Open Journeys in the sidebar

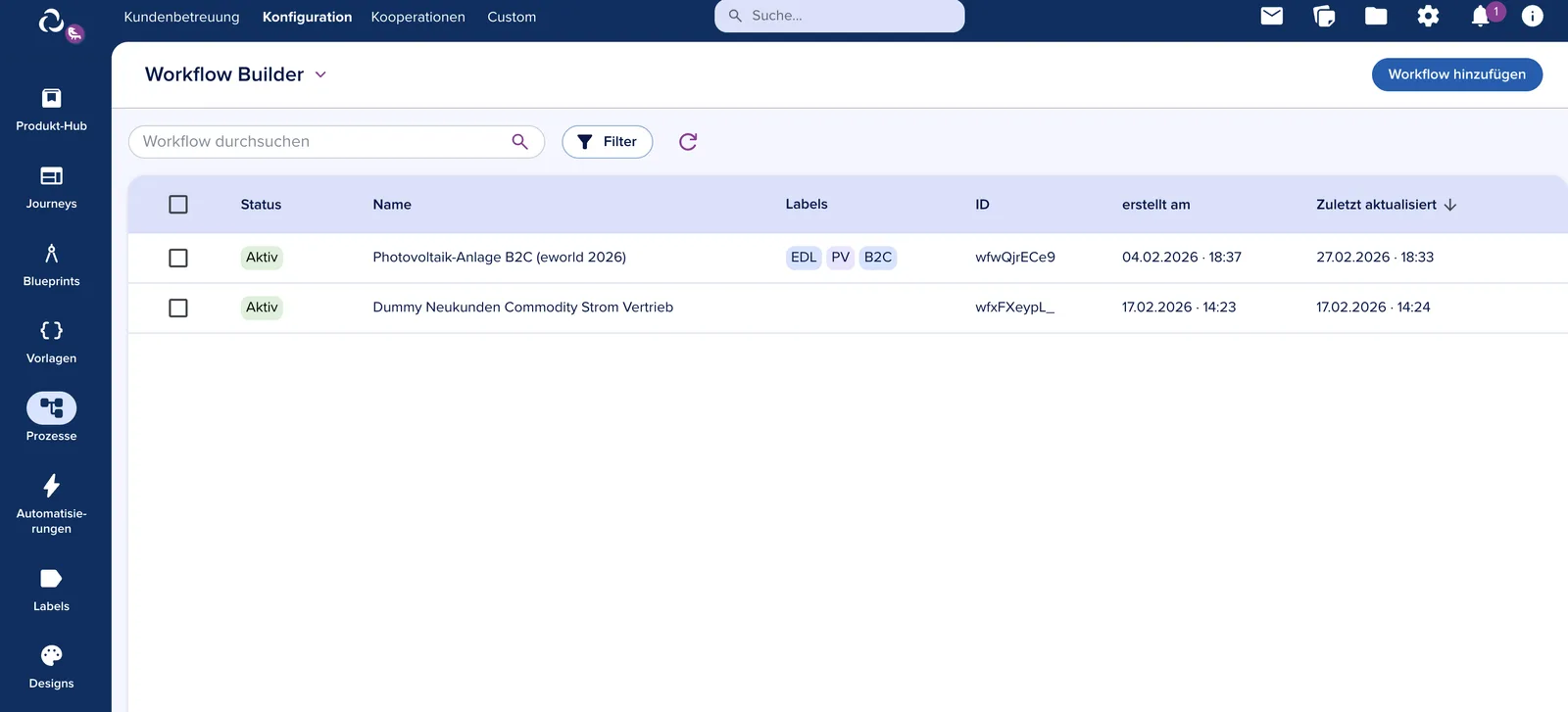pos(51,176)
